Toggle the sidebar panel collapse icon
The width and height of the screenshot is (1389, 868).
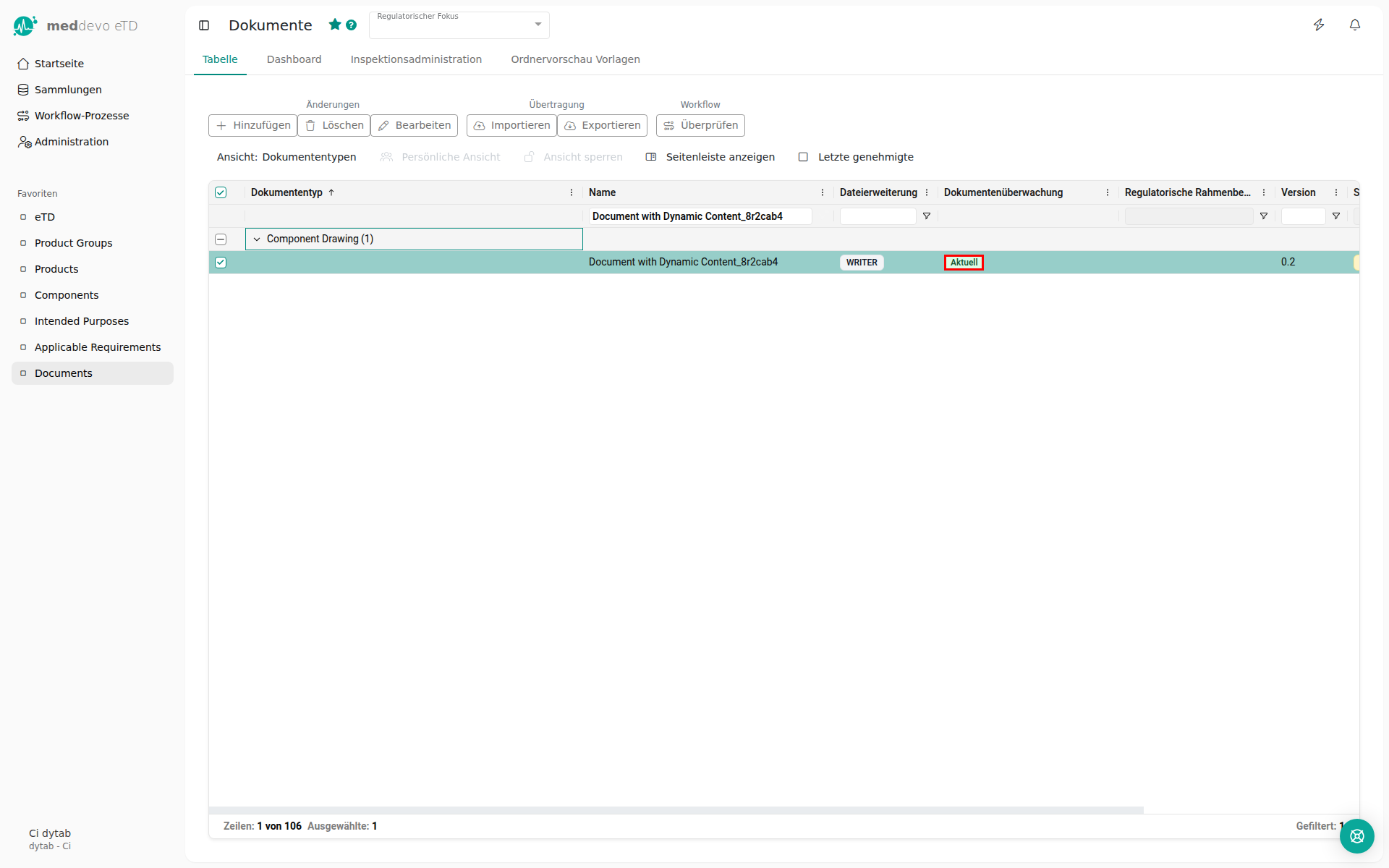(x=204, y=25)
